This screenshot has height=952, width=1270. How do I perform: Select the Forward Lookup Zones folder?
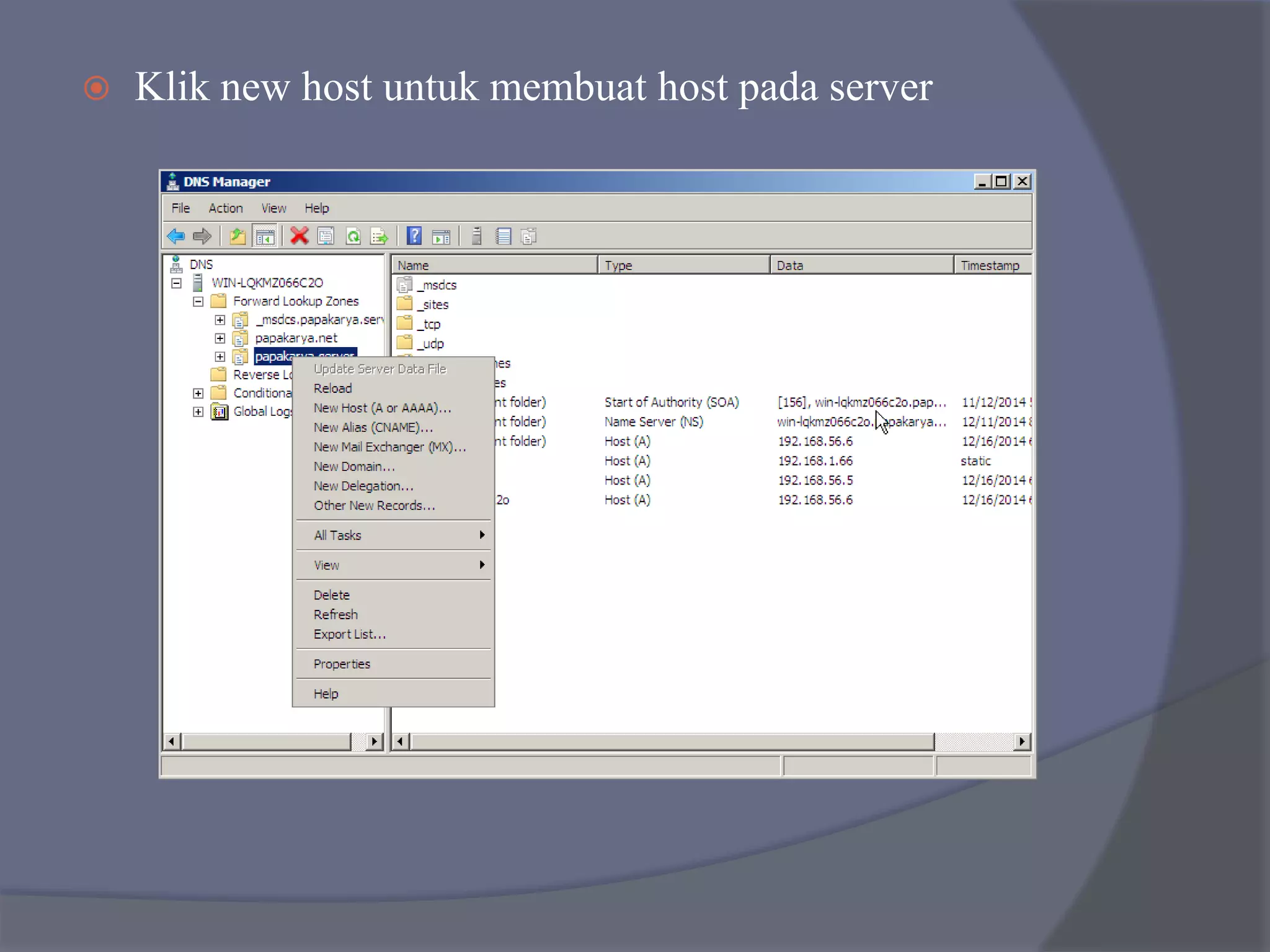296,301
